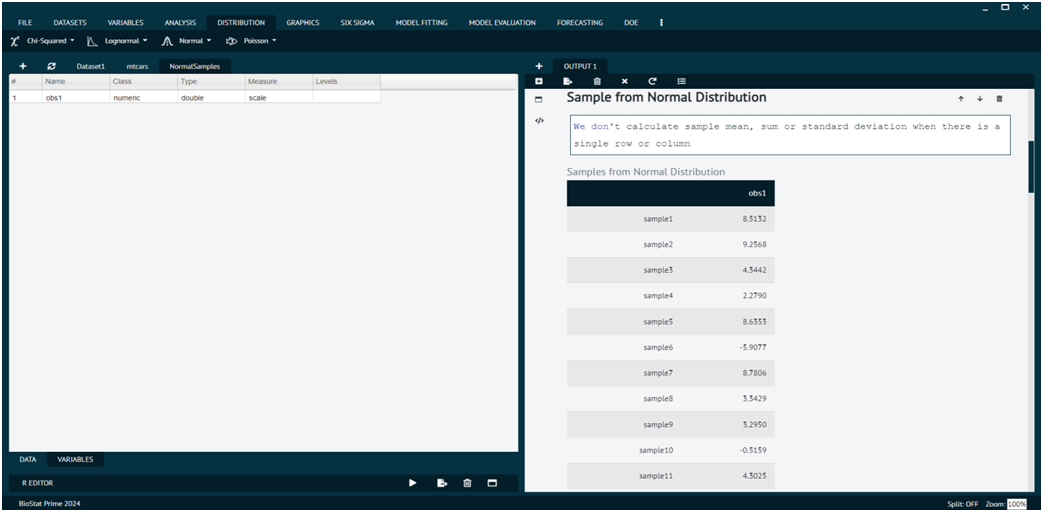Click the output panel vertical scrollbar

click(1031, 168)
